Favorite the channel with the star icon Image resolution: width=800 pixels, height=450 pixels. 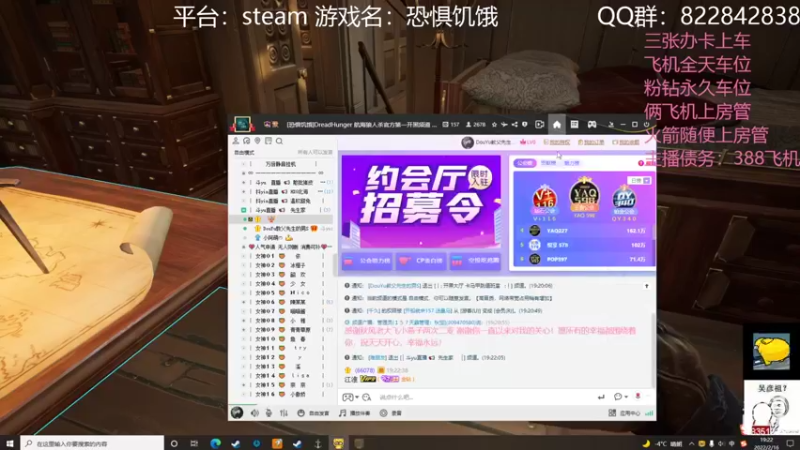click(494, 124)
